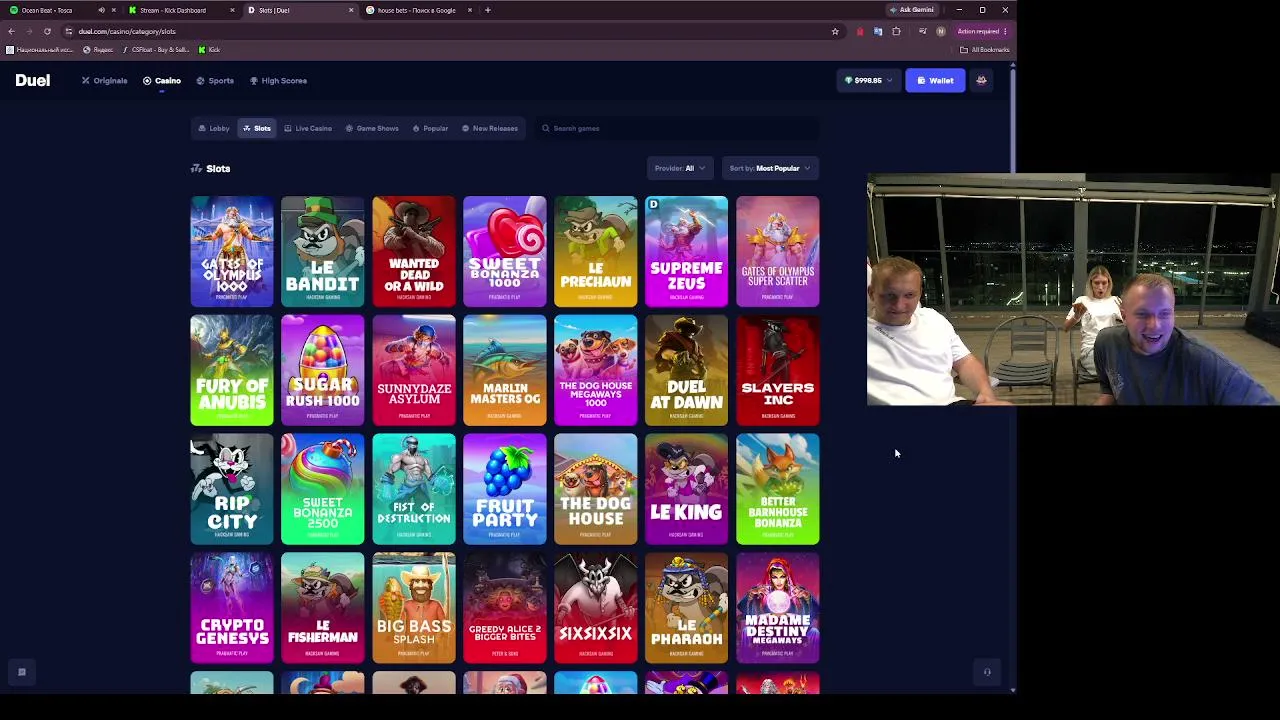Open Gates of Olympus Super Scatter
Viewport: 1280px width, 720px height.
tap(778, 251)
